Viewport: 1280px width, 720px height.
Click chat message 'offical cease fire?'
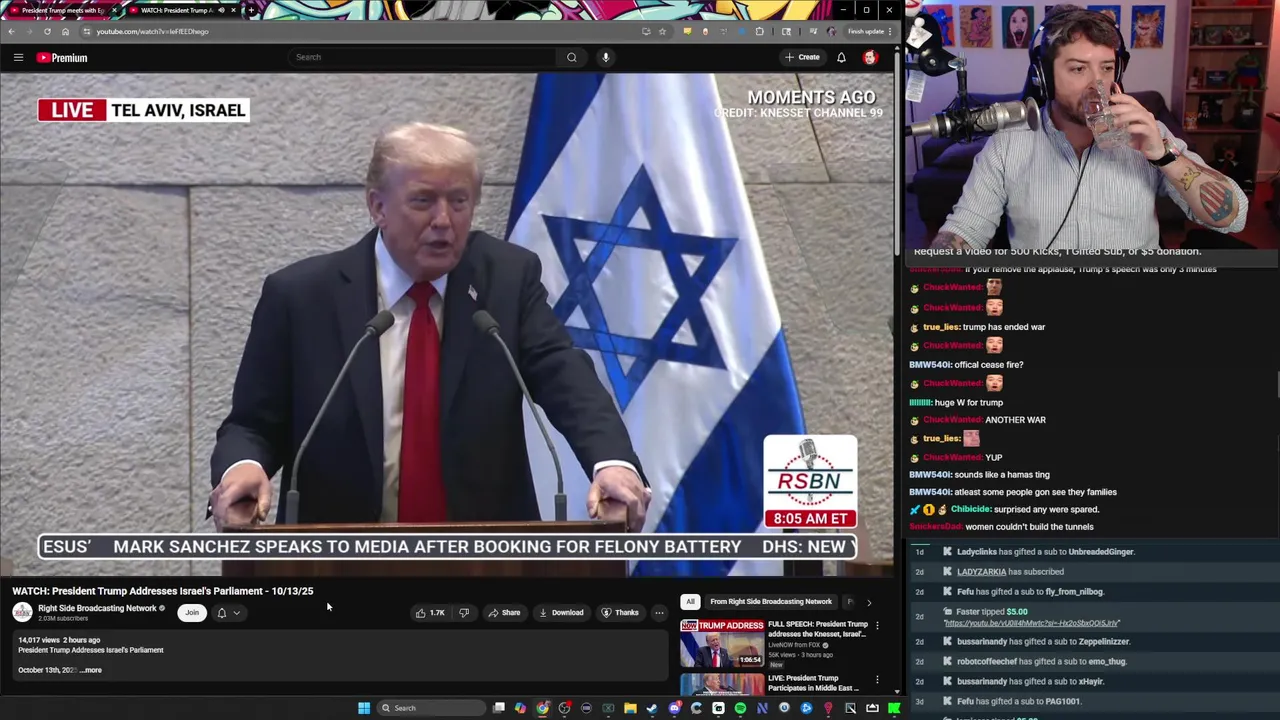click(x=989, y=365)
